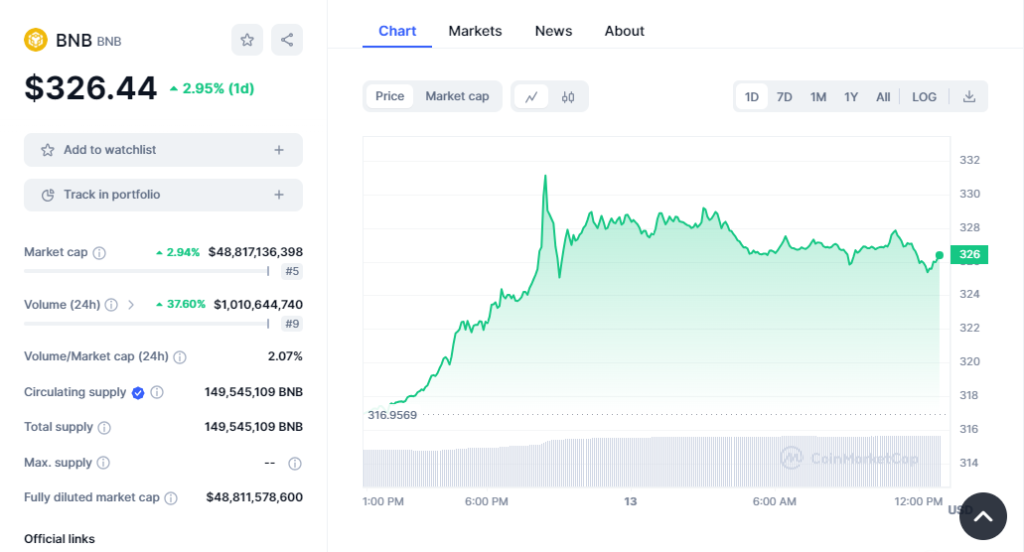Open the Markets tab
The width and height of the screenshot is (1024, 552).
point(475,31)
